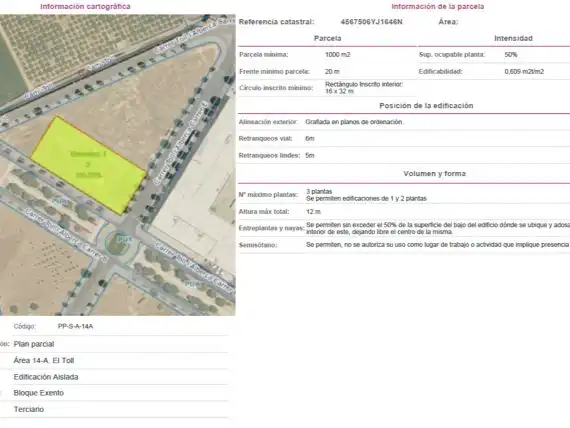The height and width of the screenshot is (428, 570).
Task: Click the 'Área:' label beside the reference
Action: 448,22
